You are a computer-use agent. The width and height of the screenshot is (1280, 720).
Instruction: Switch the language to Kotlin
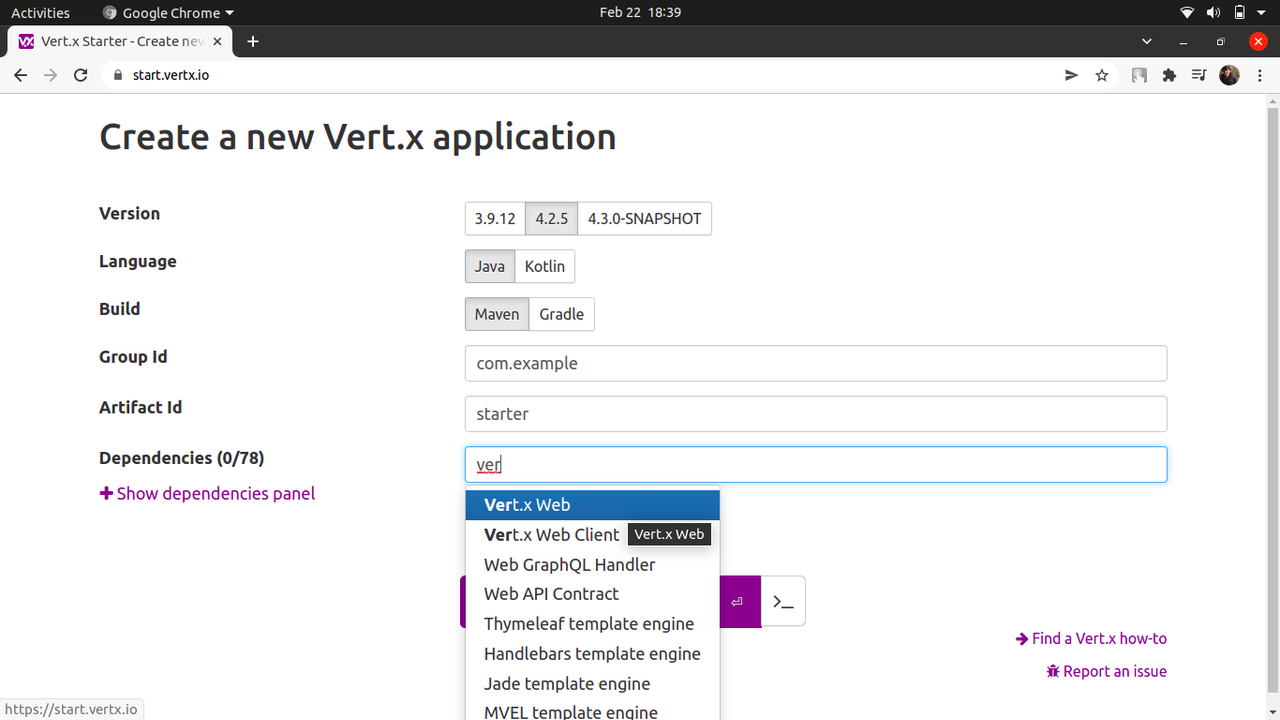[x=545, y=266]
